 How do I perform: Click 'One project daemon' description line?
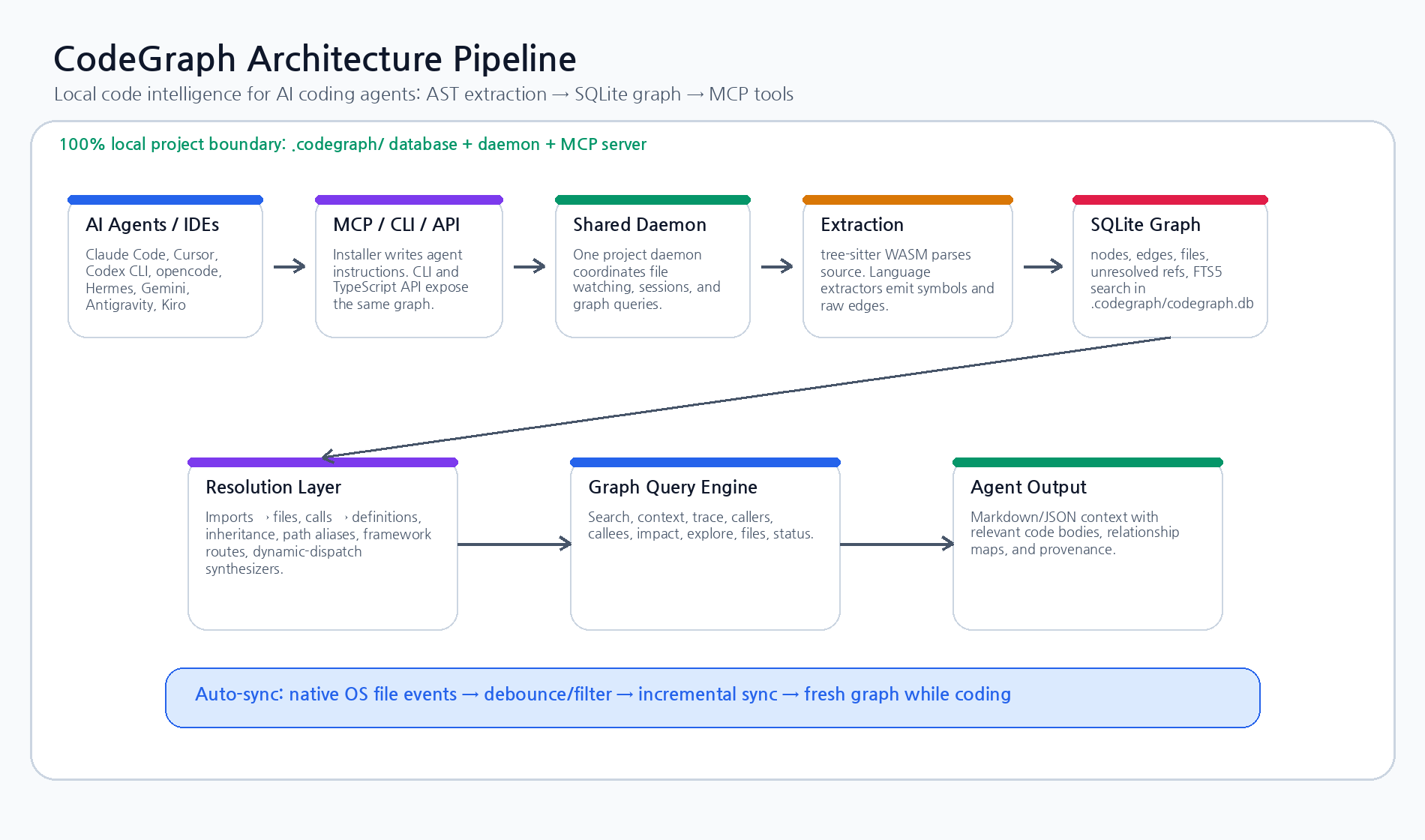click(637, 255)
